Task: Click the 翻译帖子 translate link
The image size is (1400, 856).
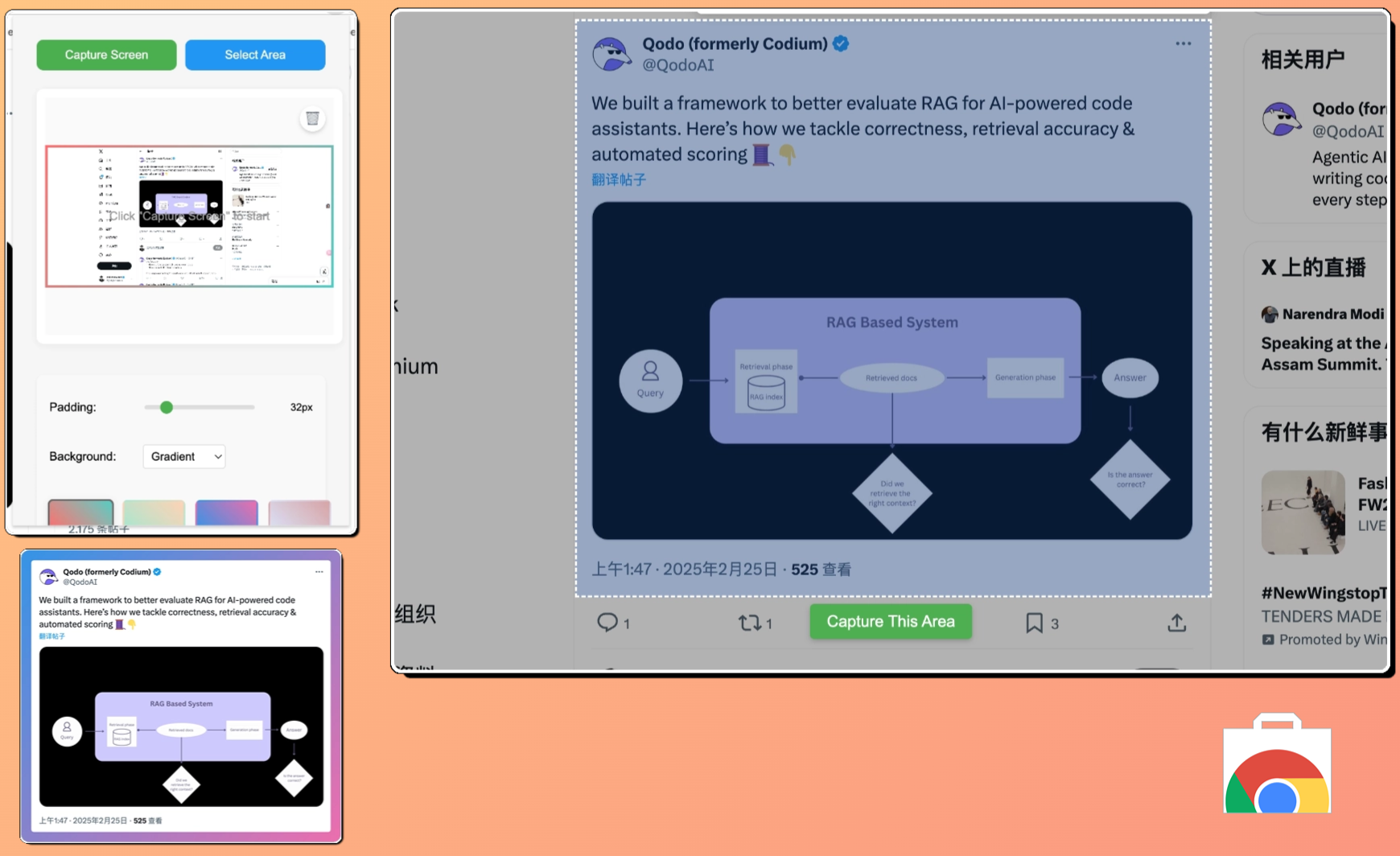Action: click(619, 179)
